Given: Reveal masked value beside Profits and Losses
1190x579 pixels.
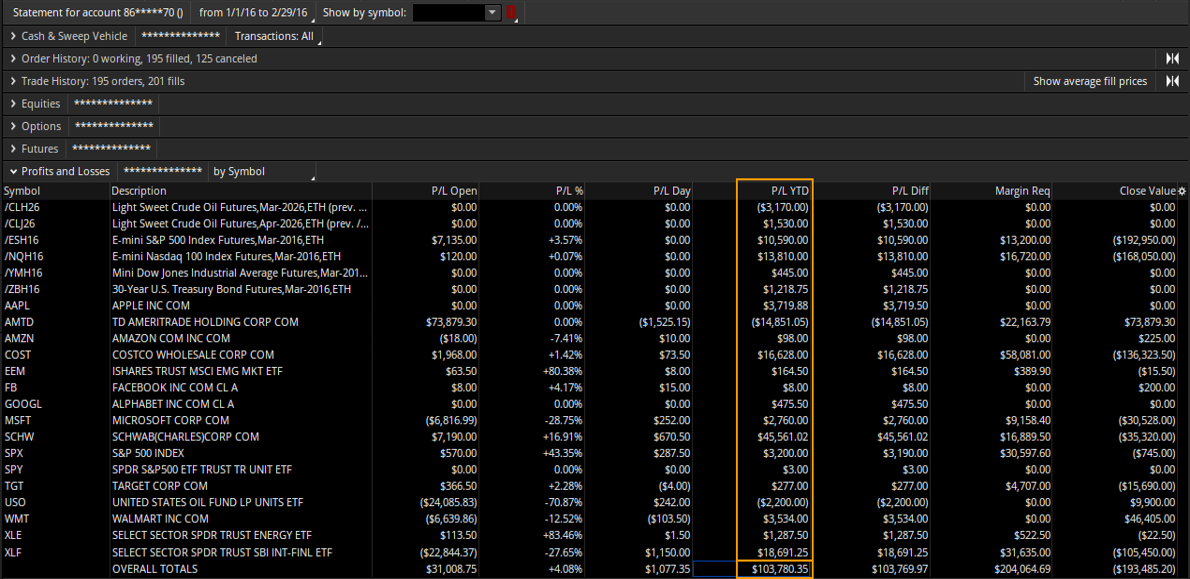Looking at the screenshot, I should pos(162,171).
